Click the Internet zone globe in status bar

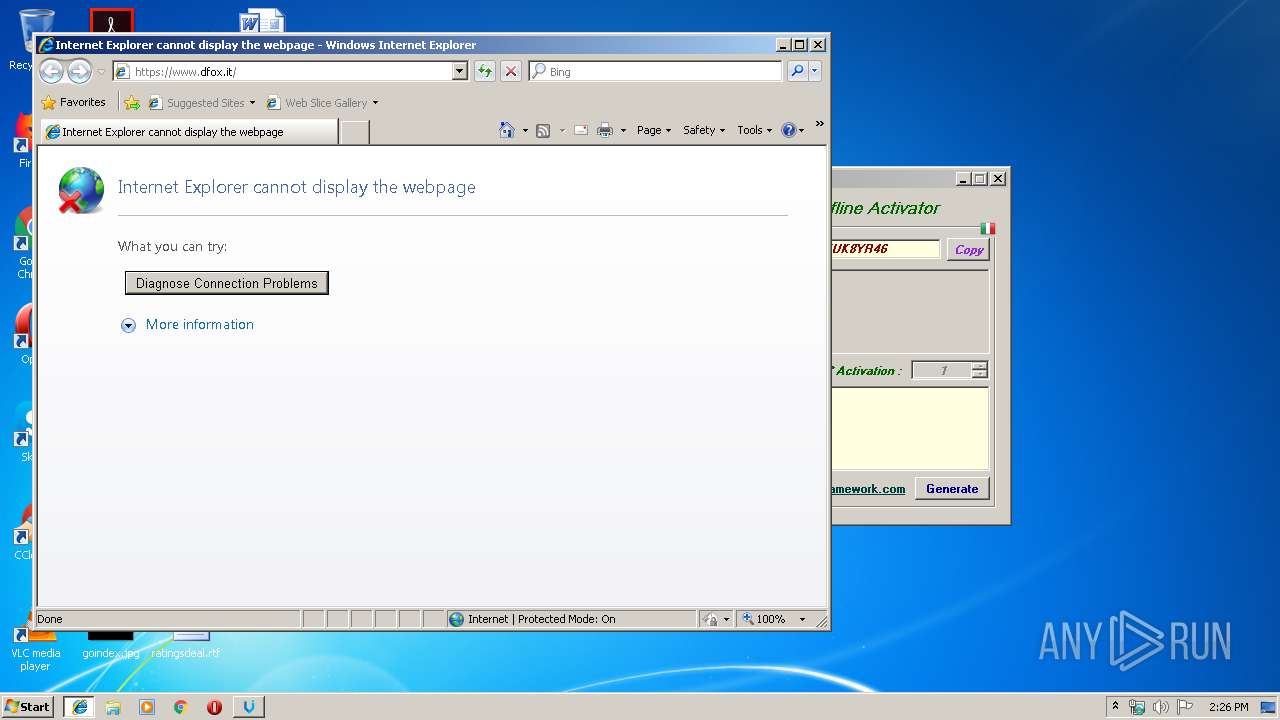coord(456,619)
